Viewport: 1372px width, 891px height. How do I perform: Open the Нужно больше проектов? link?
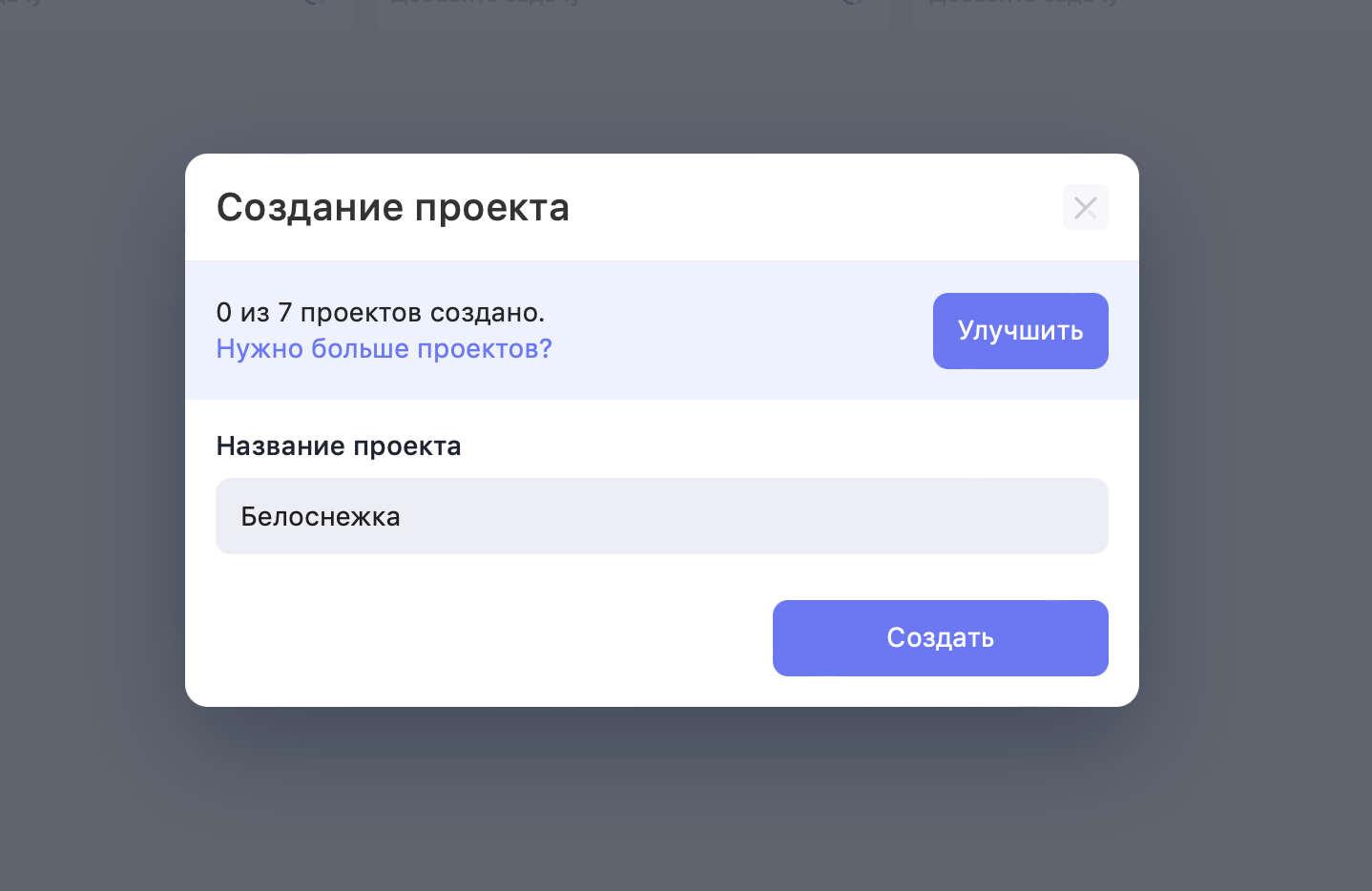(384, 349)
